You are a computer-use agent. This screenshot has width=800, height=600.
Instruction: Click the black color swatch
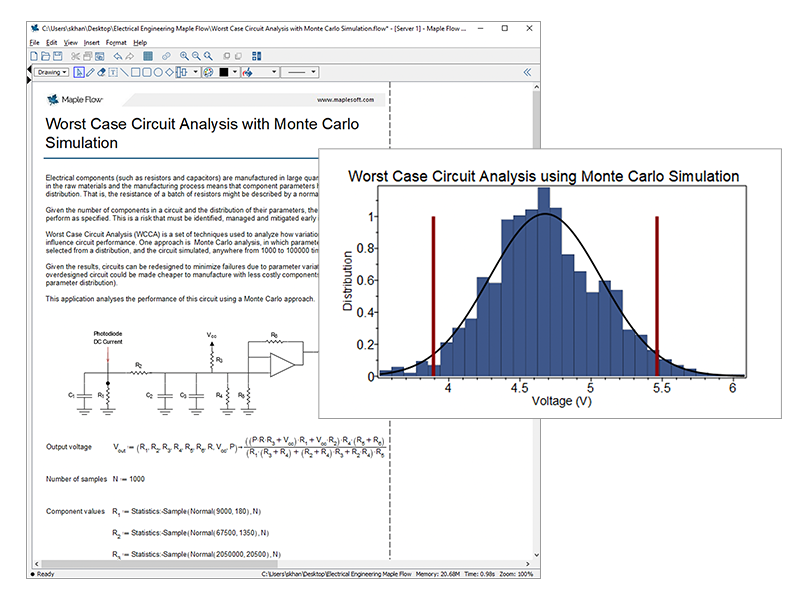coord(223,72)
